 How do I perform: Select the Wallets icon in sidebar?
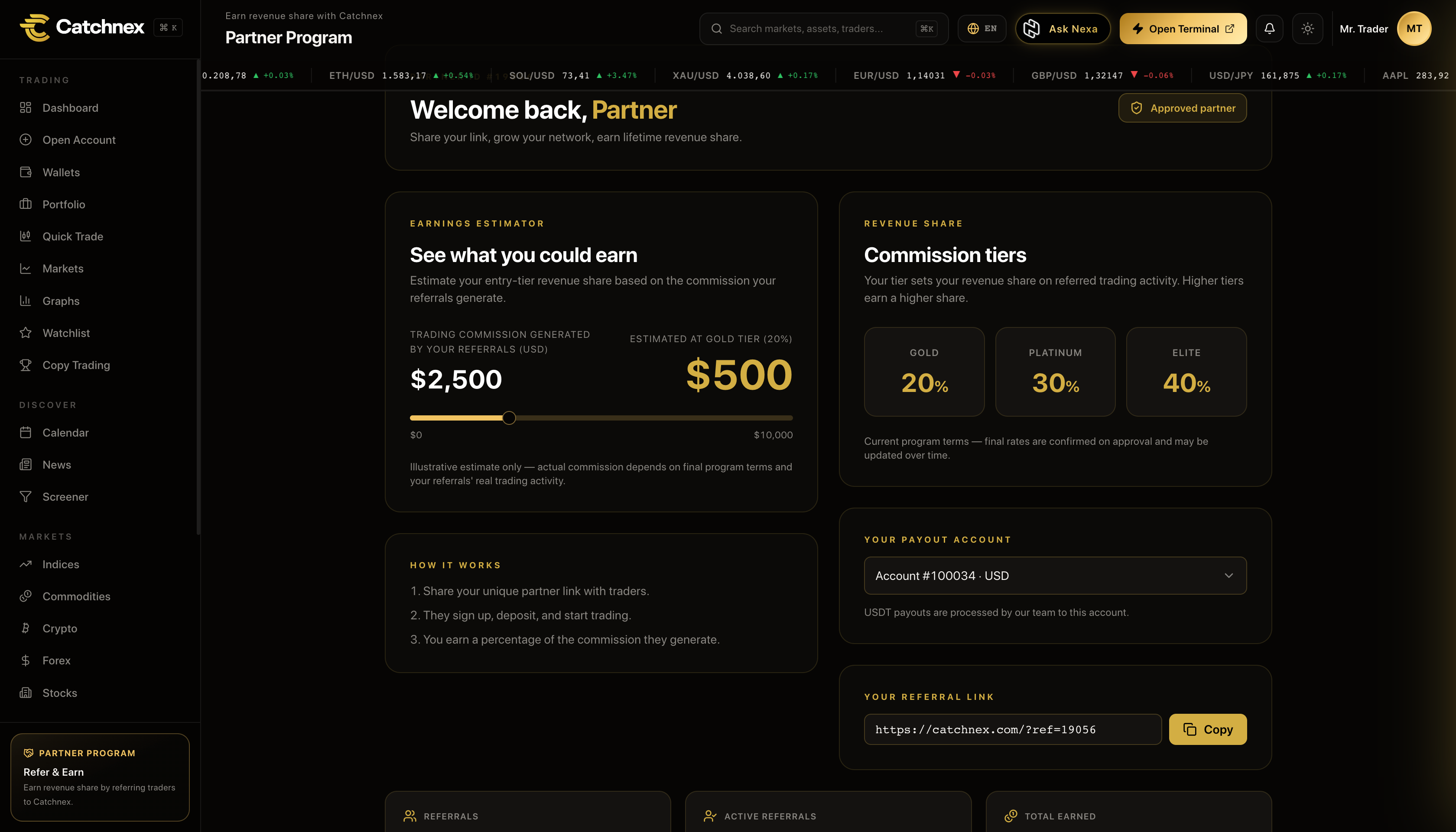[x=26, y=172]
